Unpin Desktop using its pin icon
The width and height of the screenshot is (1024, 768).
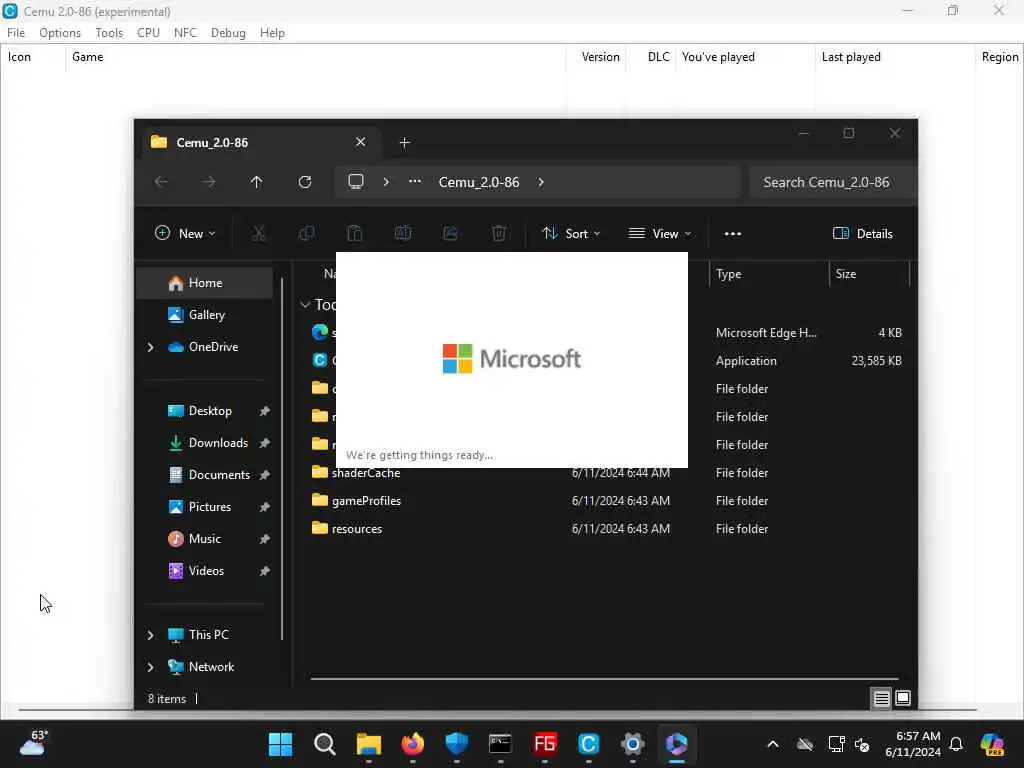[264, 411]
